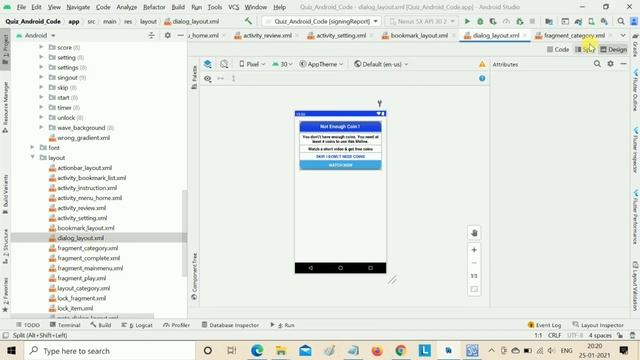The height and width of the screenshot is (360, 640).
Task: Open Build Variants side tab
Action: (x=5, y=194)
